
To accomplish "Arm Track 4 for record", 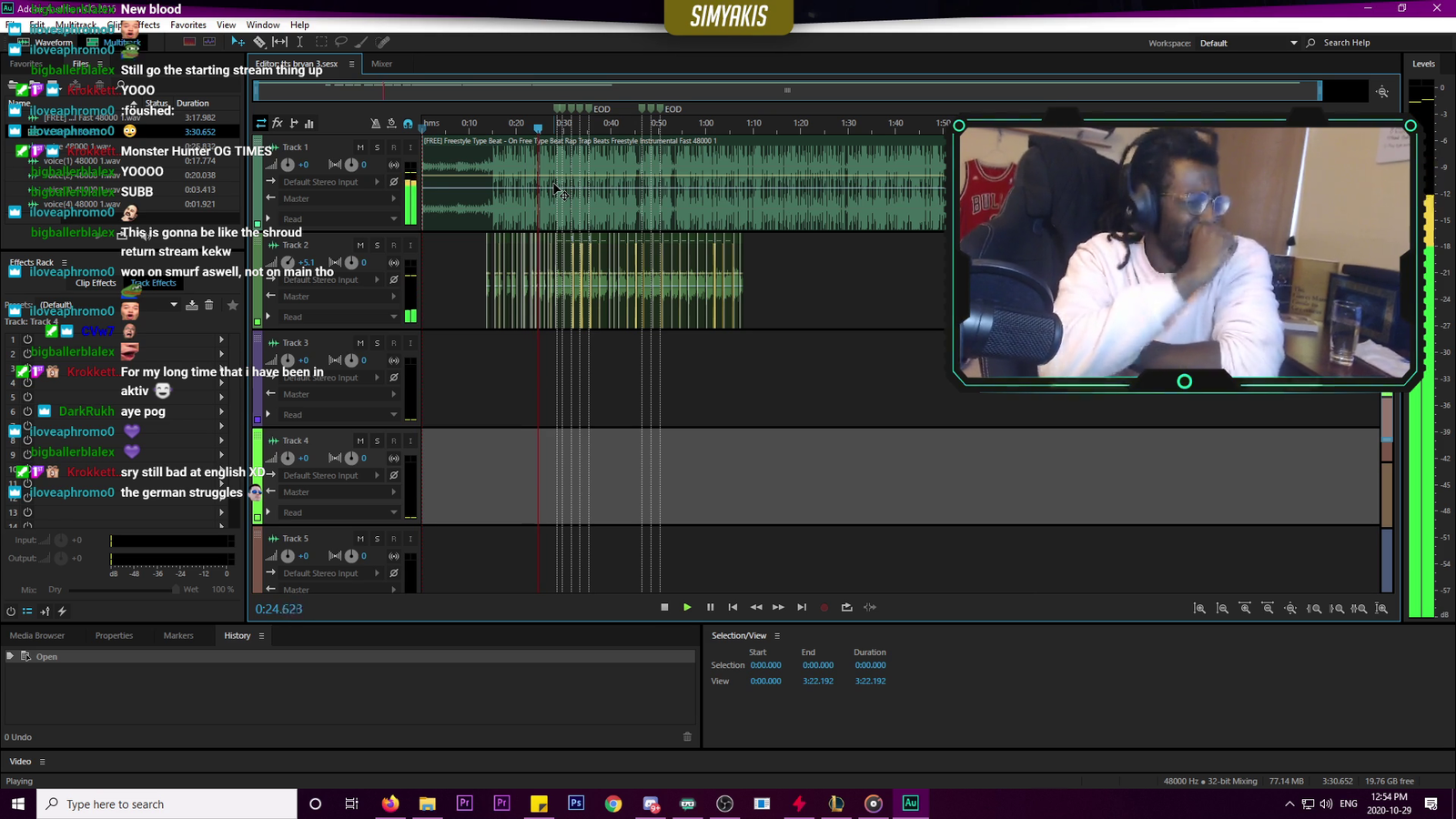I will tap(394, 440).
